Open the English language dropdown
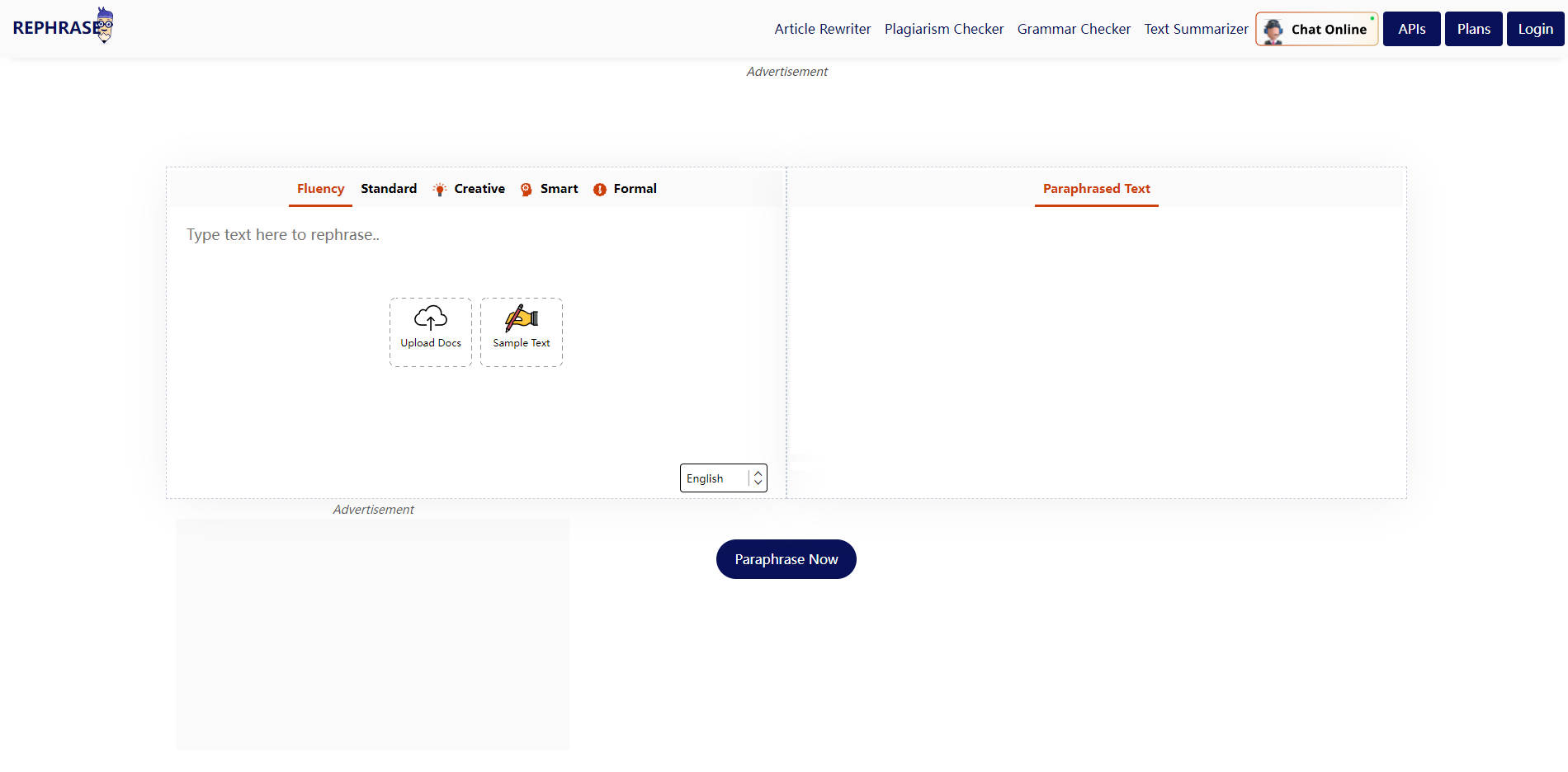The height and width of the screenshot is (772, 1568). 716,478
